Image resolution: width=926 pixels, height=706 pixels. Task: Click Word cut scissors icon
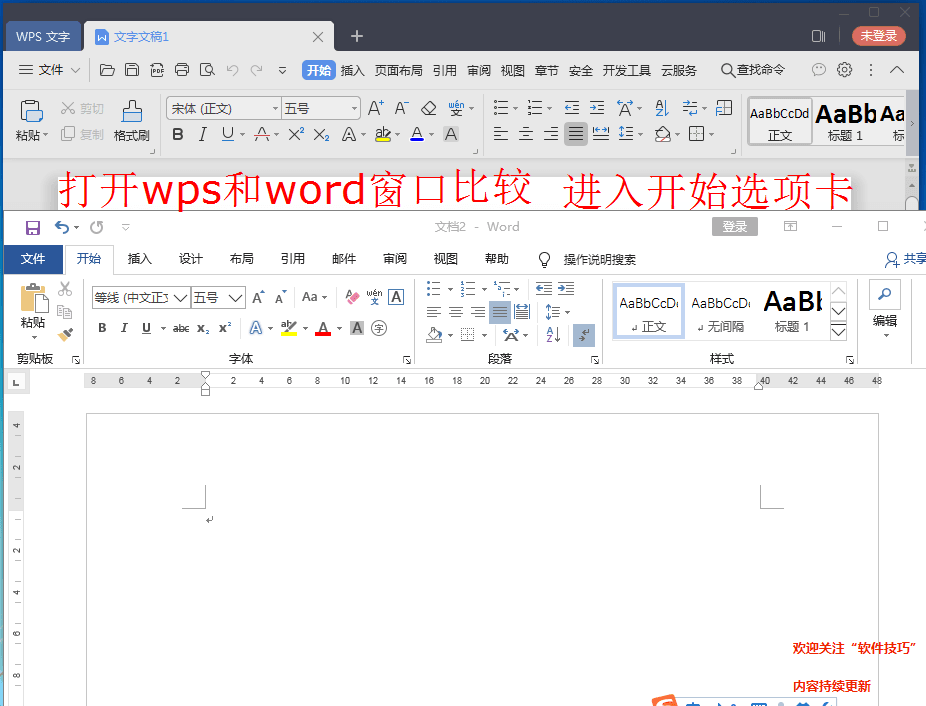click(65, 289)
